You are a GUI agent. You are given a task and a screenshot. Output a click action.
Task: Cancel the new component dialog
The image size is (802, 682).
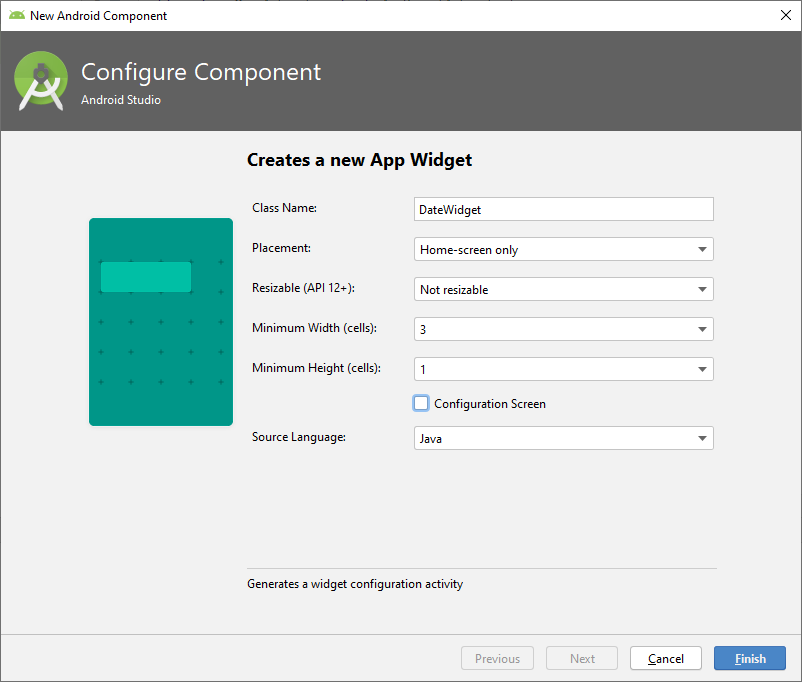pyautogui.click(x=665, y=658)
